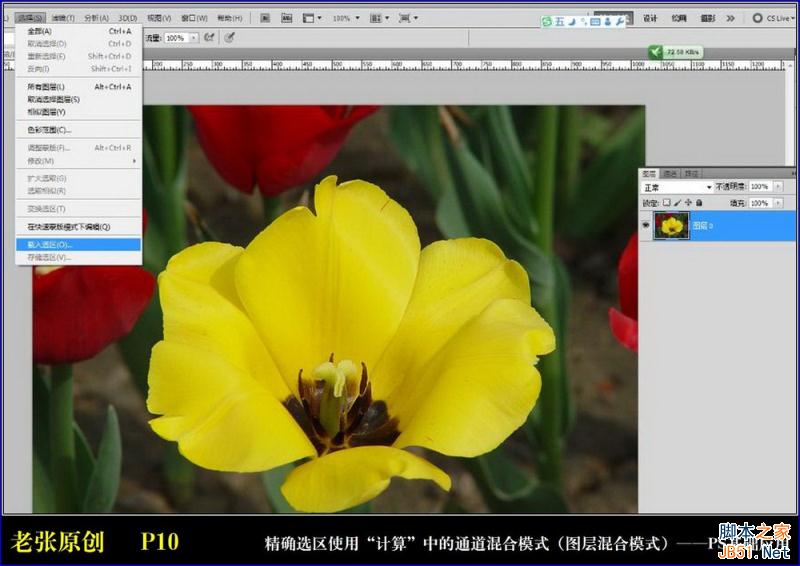Open the arrange documents dropdown
This screenshot has width=800, height=566.
click(x=379, y=18)
